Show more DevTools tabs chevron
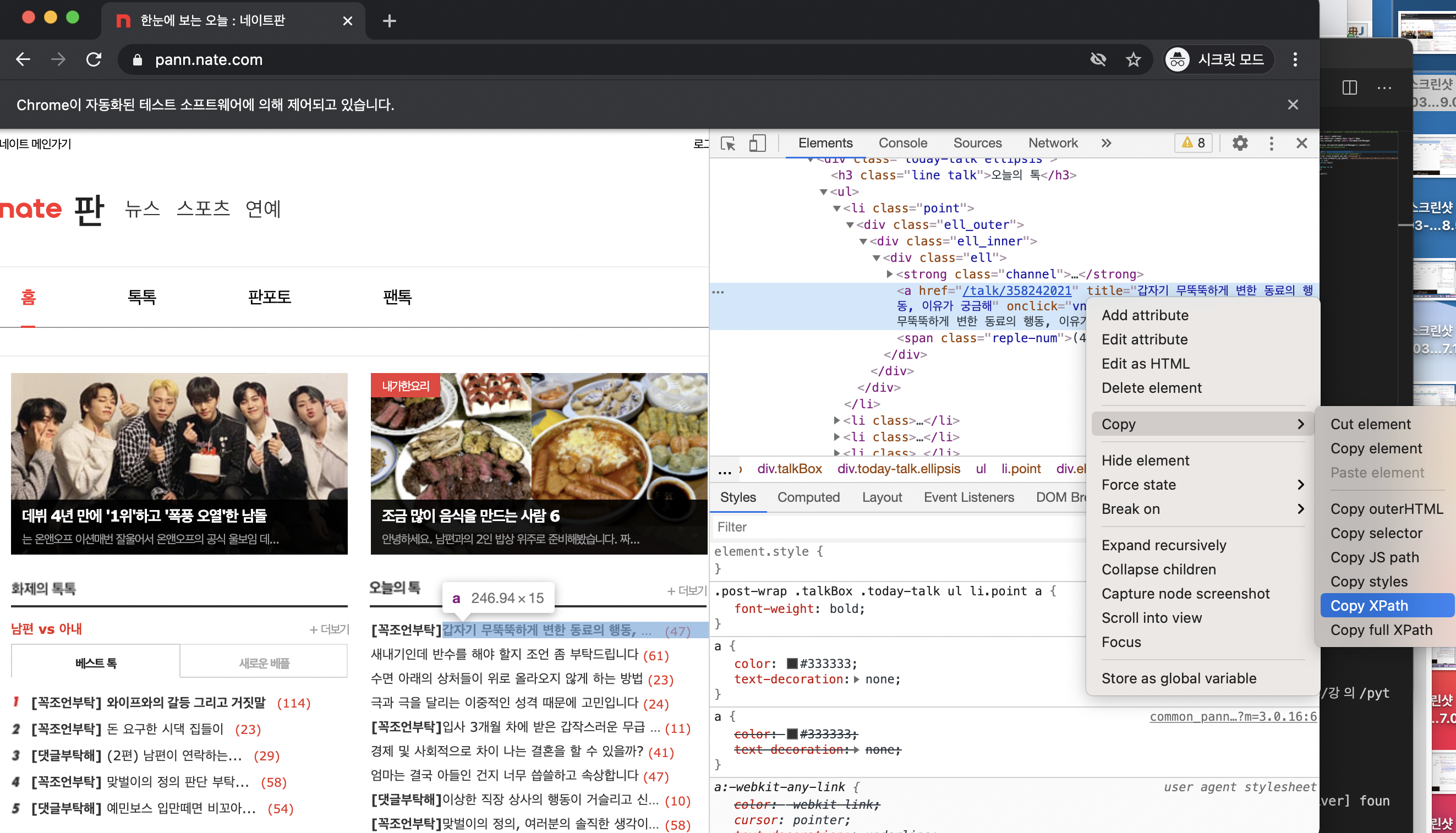This screenshot has height=833, width=1456. [1106, 143]
